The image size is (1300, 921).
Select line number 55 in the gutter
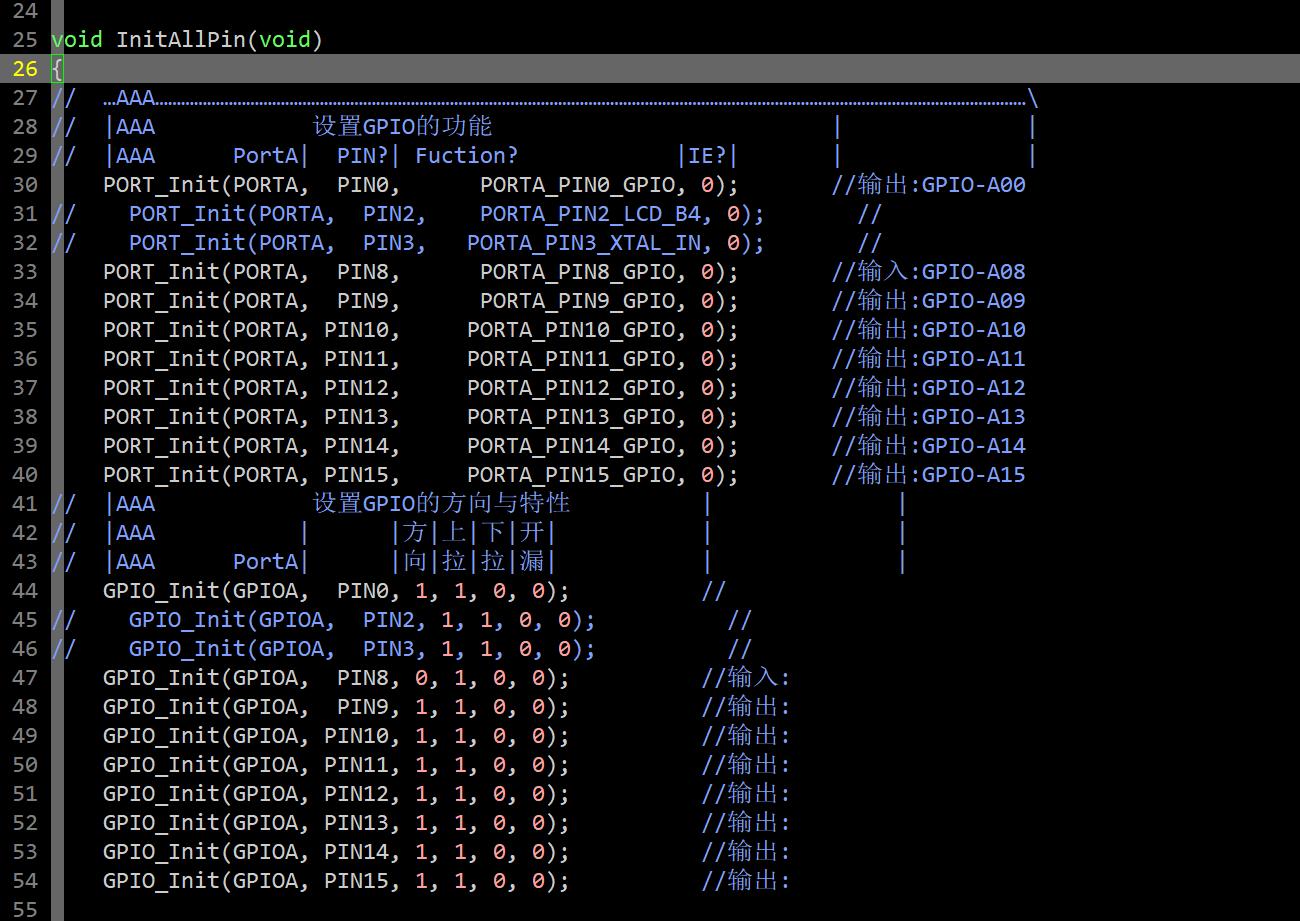(24, 910)
